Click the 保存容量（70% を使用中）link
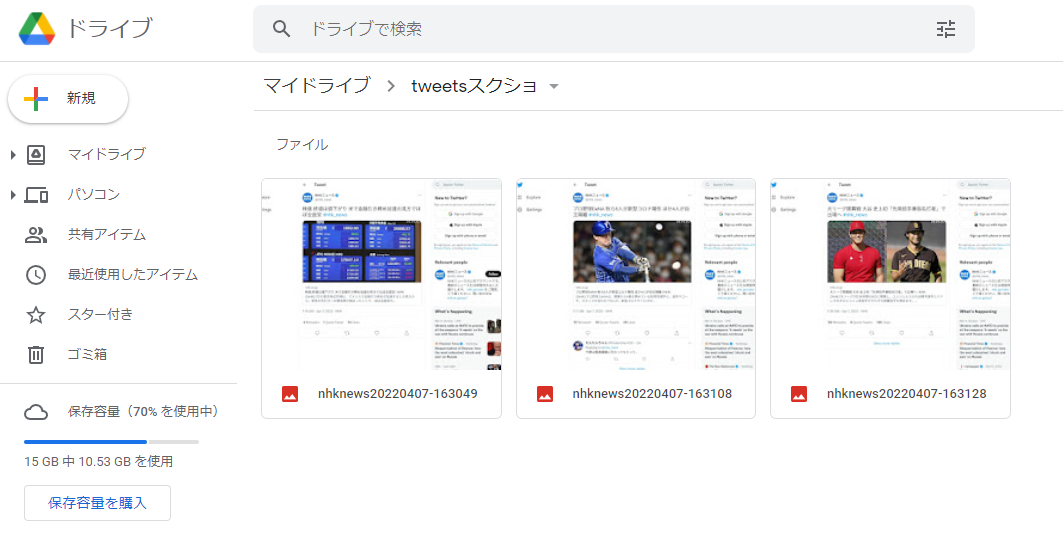Screen dimensions: 1063x546 (x=144, y=412)
